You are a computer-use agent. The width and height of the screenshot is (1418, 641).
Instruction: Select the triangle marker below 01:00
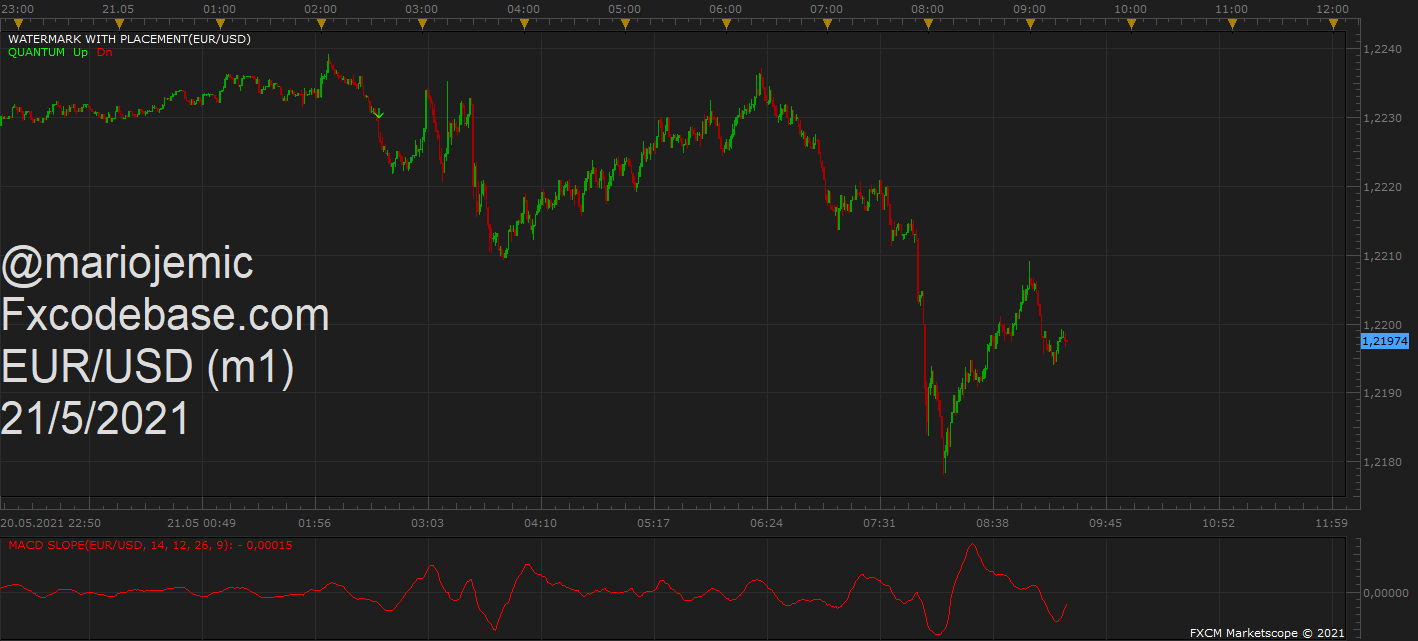(220, 24)
